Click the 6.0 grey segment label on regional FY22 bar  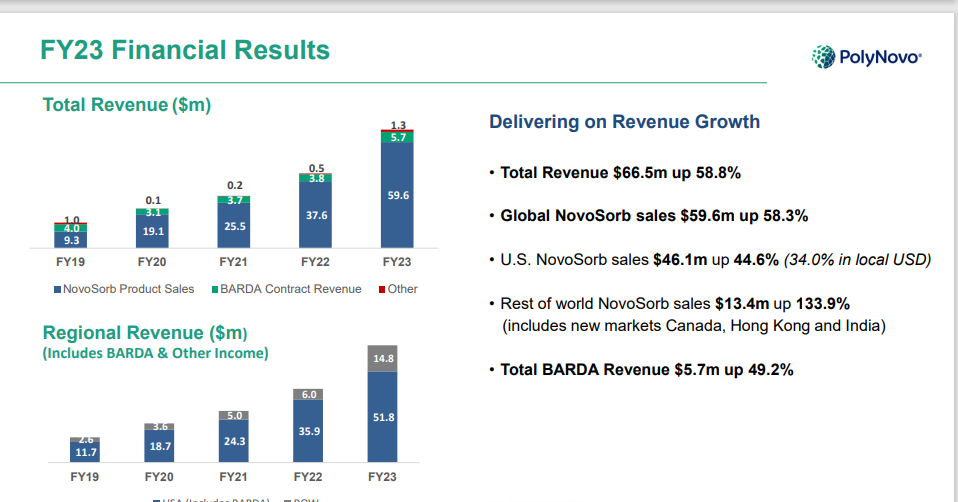309,395
